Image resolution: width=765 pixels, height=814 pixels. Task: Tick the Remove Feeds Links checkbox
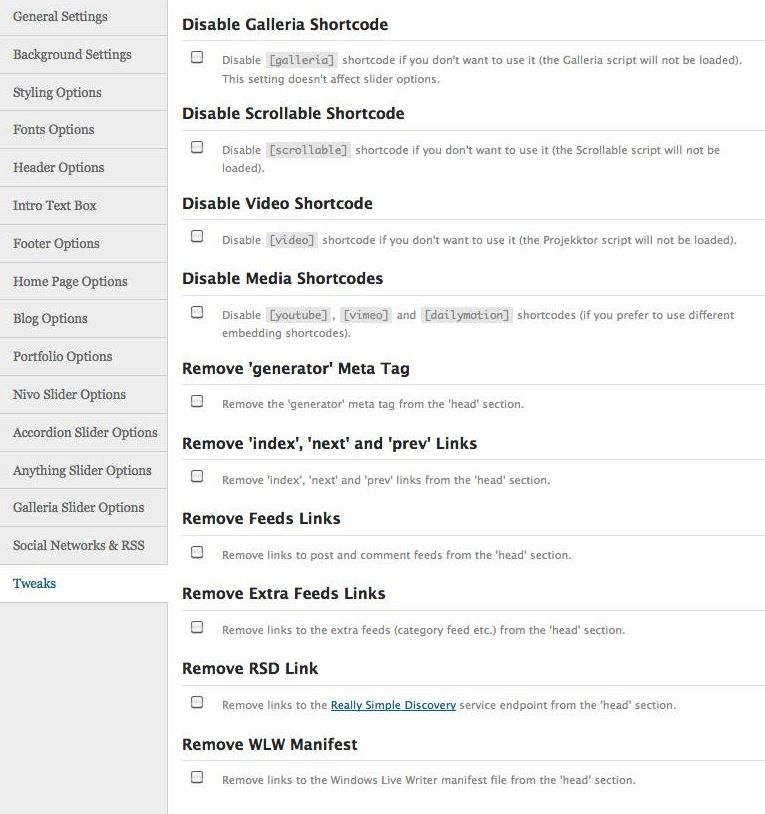coord(197,553)
